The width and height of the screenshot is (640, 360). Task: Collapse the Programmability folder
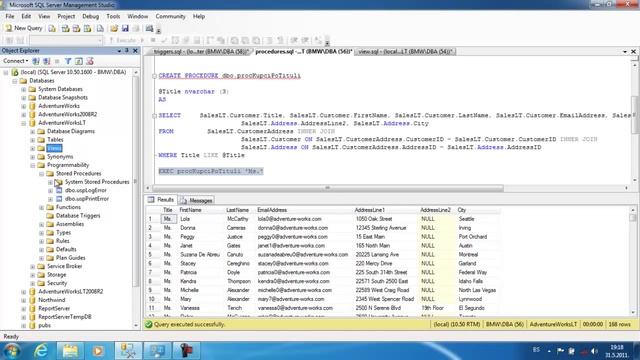33,165
